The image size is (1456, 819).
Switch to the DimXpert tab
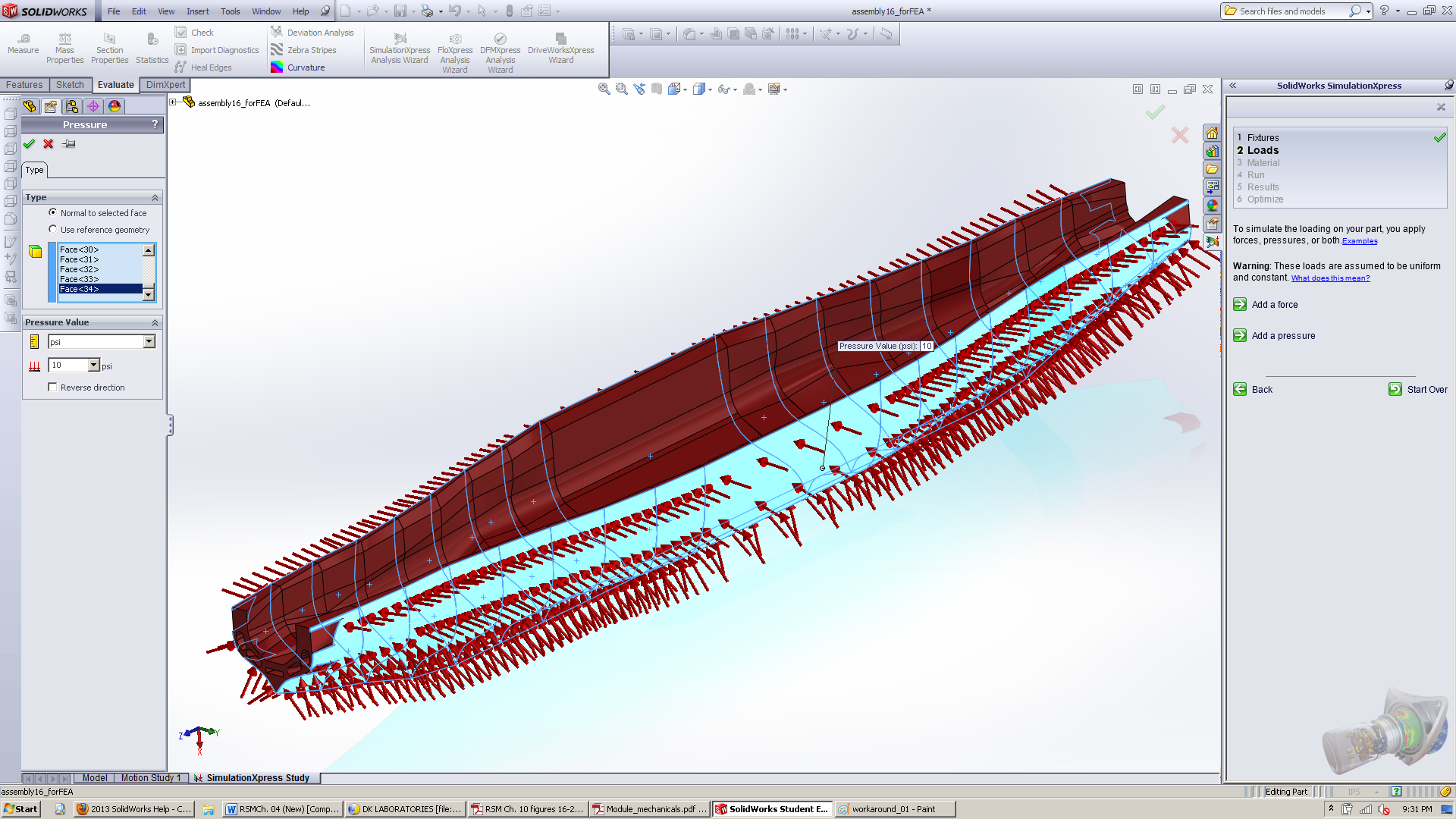165,85
